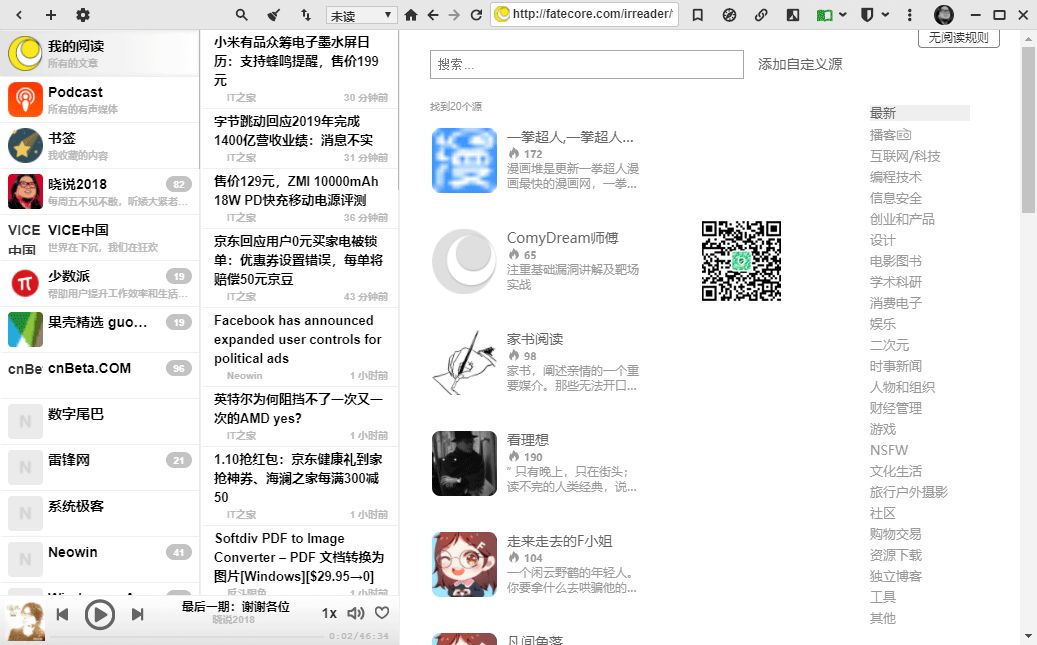Click the shield blocker icon
The width and height of the screenshot is (1037, 645).
[866, 15]
